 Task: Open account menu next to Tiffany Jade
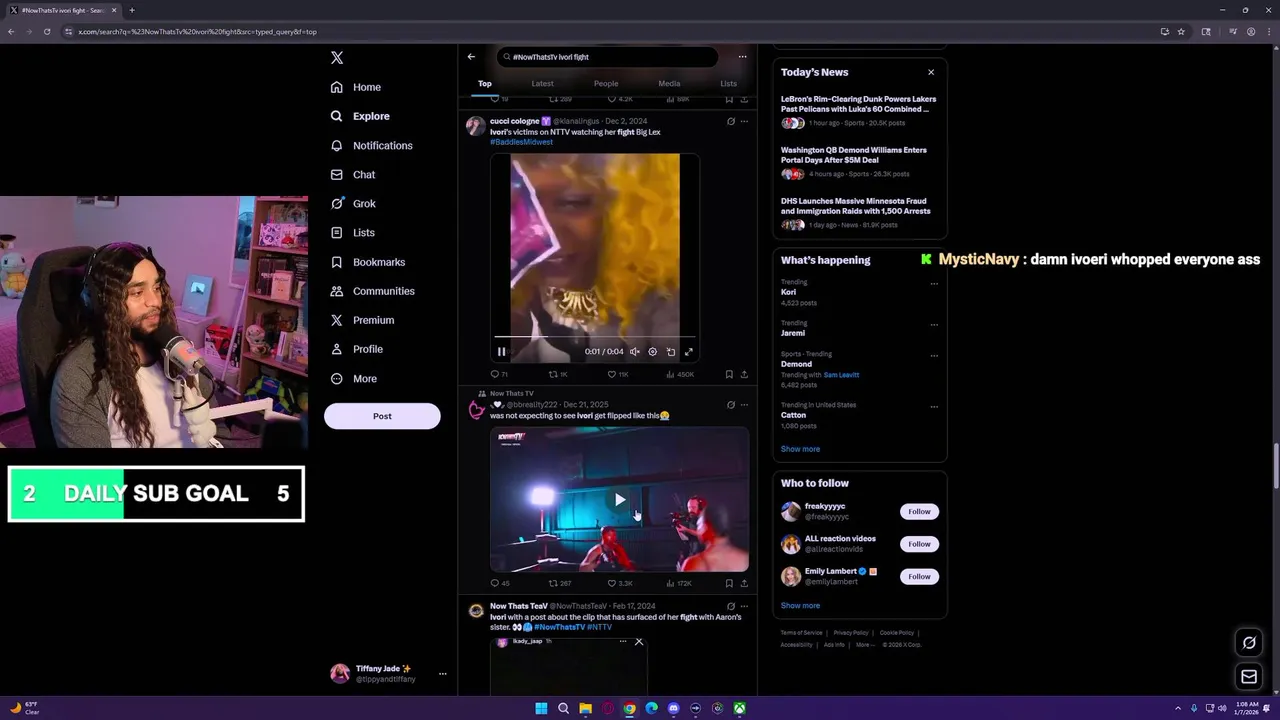[442, 674]
